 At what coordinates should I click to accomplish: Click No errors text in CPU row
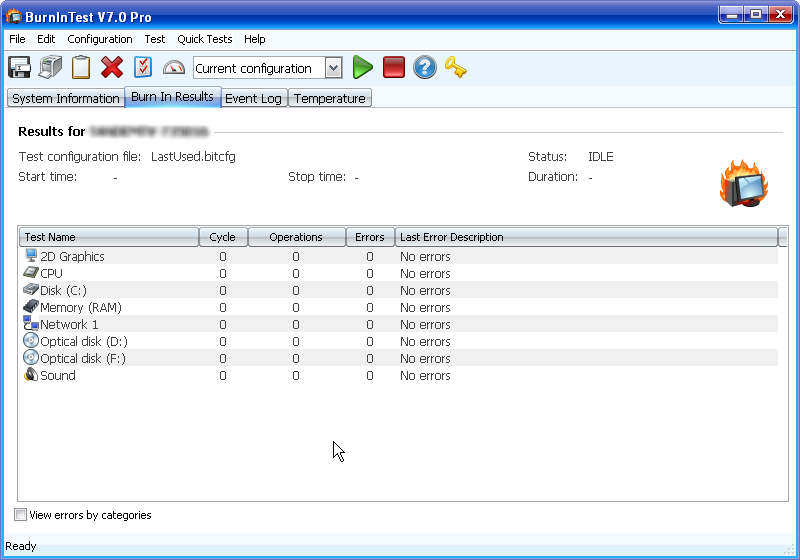(x=425, y=274)
